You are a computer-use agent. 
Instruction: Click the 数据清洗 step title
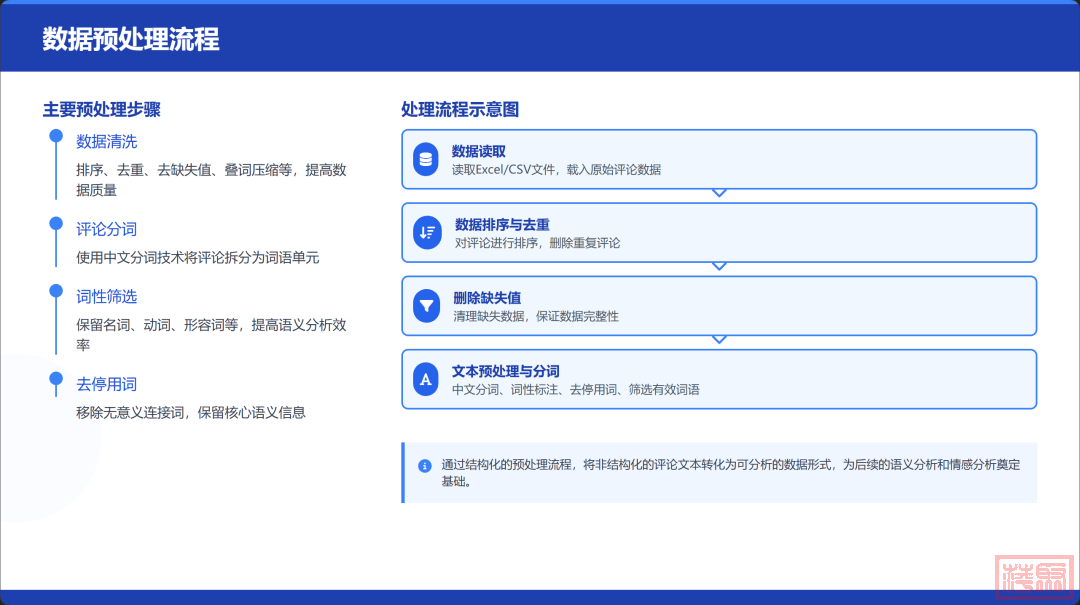(x=107, y=141)
